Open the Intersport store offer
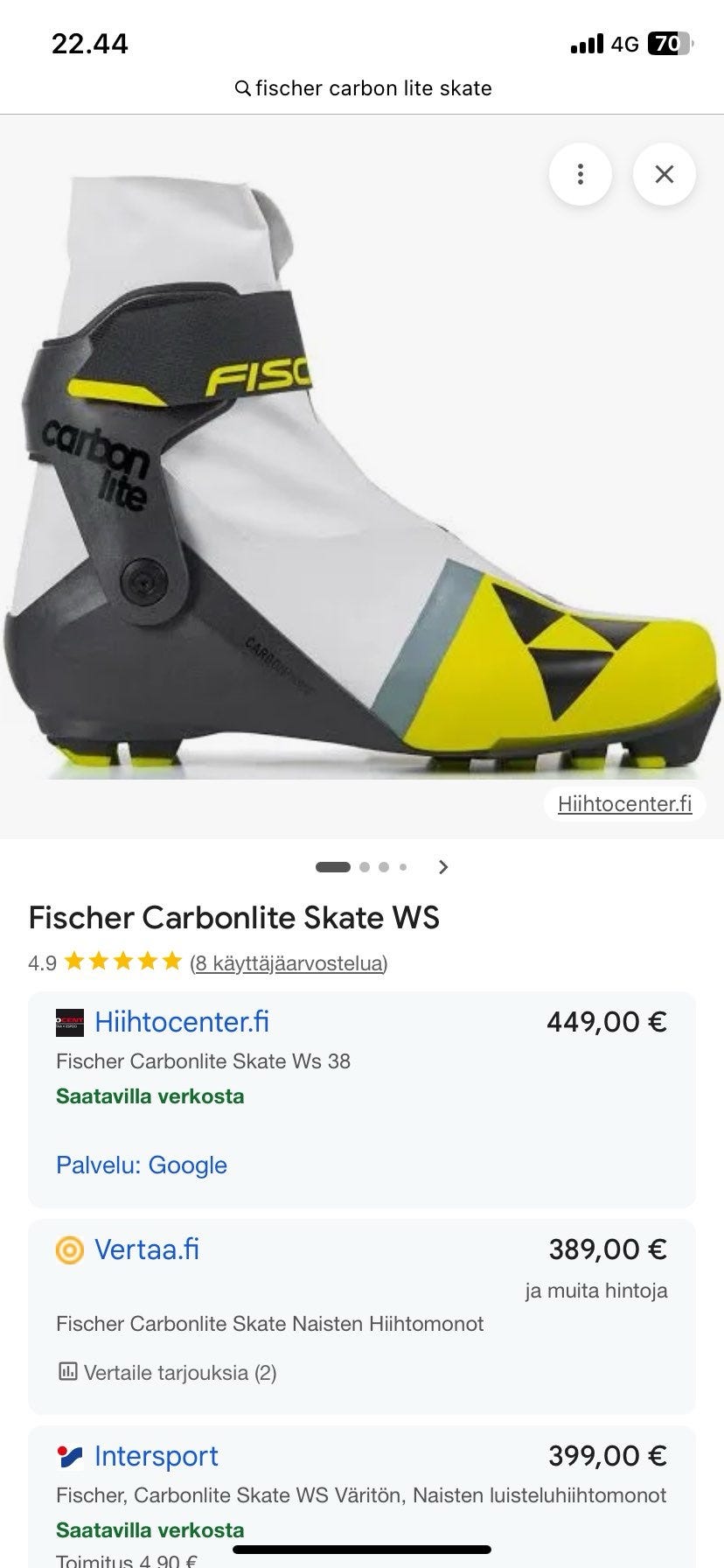The height and width of the screenshot is (1568, 724). 362,1497
